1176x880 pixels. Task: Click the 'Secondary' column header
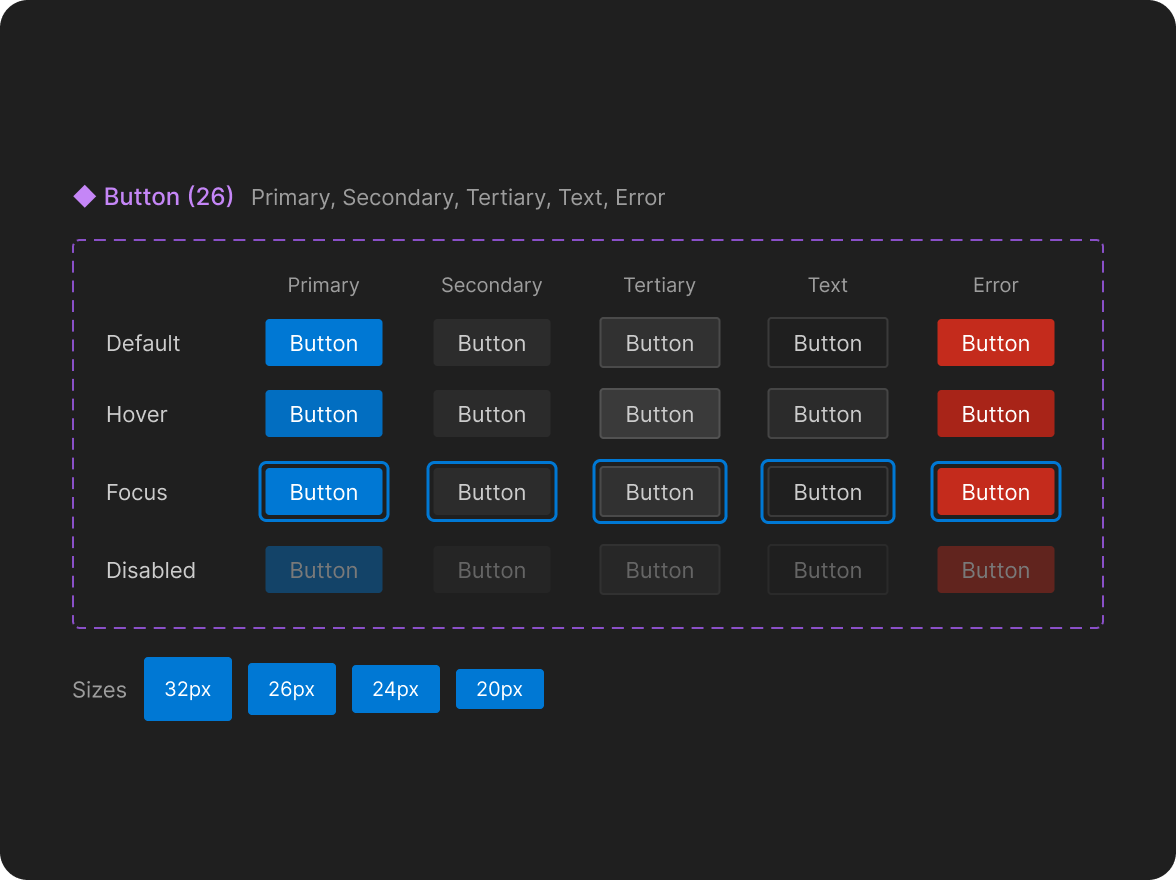tap(492, 285)
